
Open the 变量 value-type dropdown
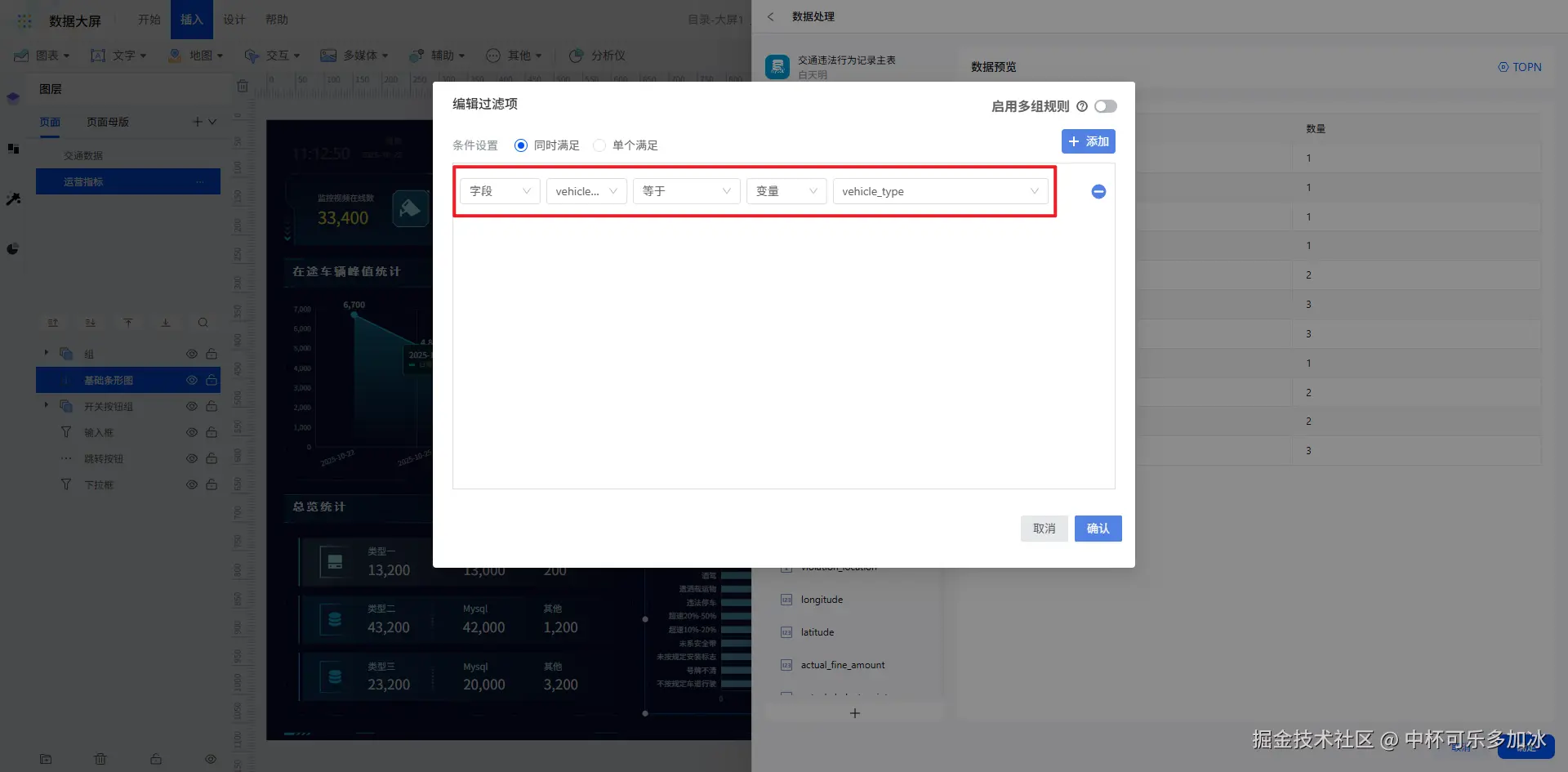tap(786, 191)
